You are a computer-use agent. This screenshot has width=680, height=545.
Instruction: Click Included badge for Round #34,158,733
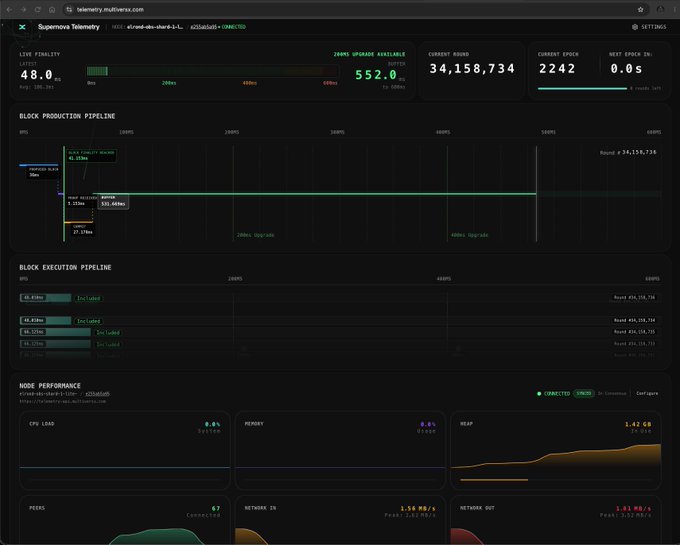108,344
